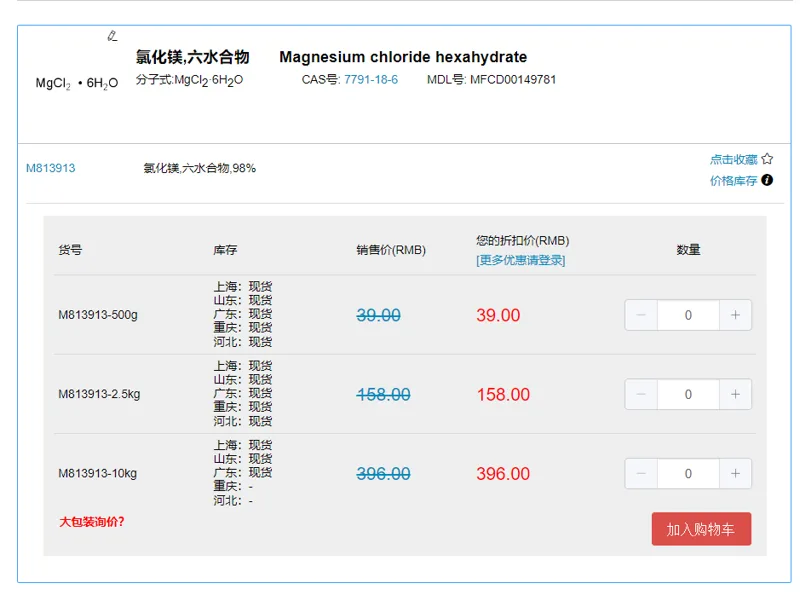Decrease quantity for M813913-2.5kg
The height and width of the screenshot is (595, 800).
[x=641, y=394]
